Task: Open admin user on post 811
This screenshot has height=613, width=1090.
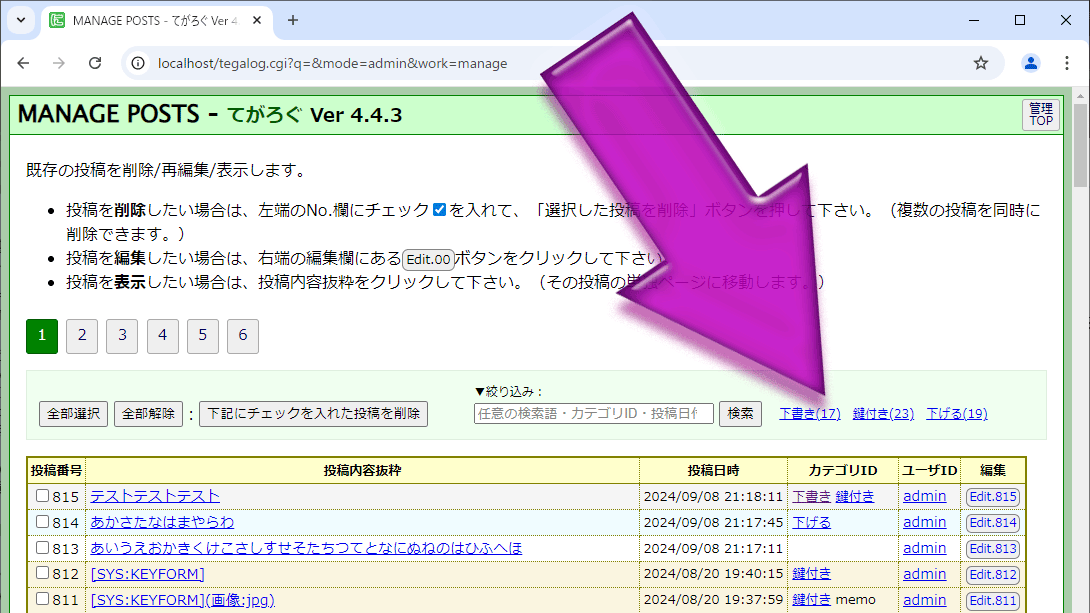Action: tap(925, 600)
